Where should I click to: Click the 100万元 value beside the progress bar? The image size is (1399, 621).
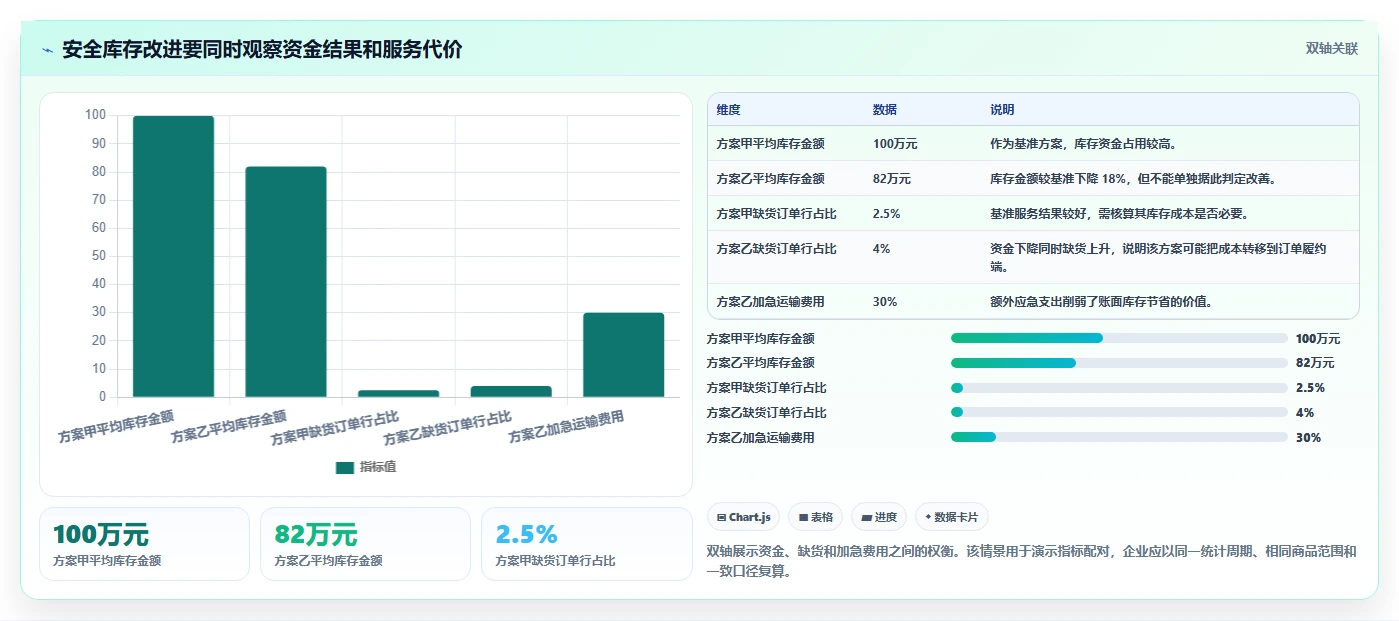click(x=1318, y=339)
